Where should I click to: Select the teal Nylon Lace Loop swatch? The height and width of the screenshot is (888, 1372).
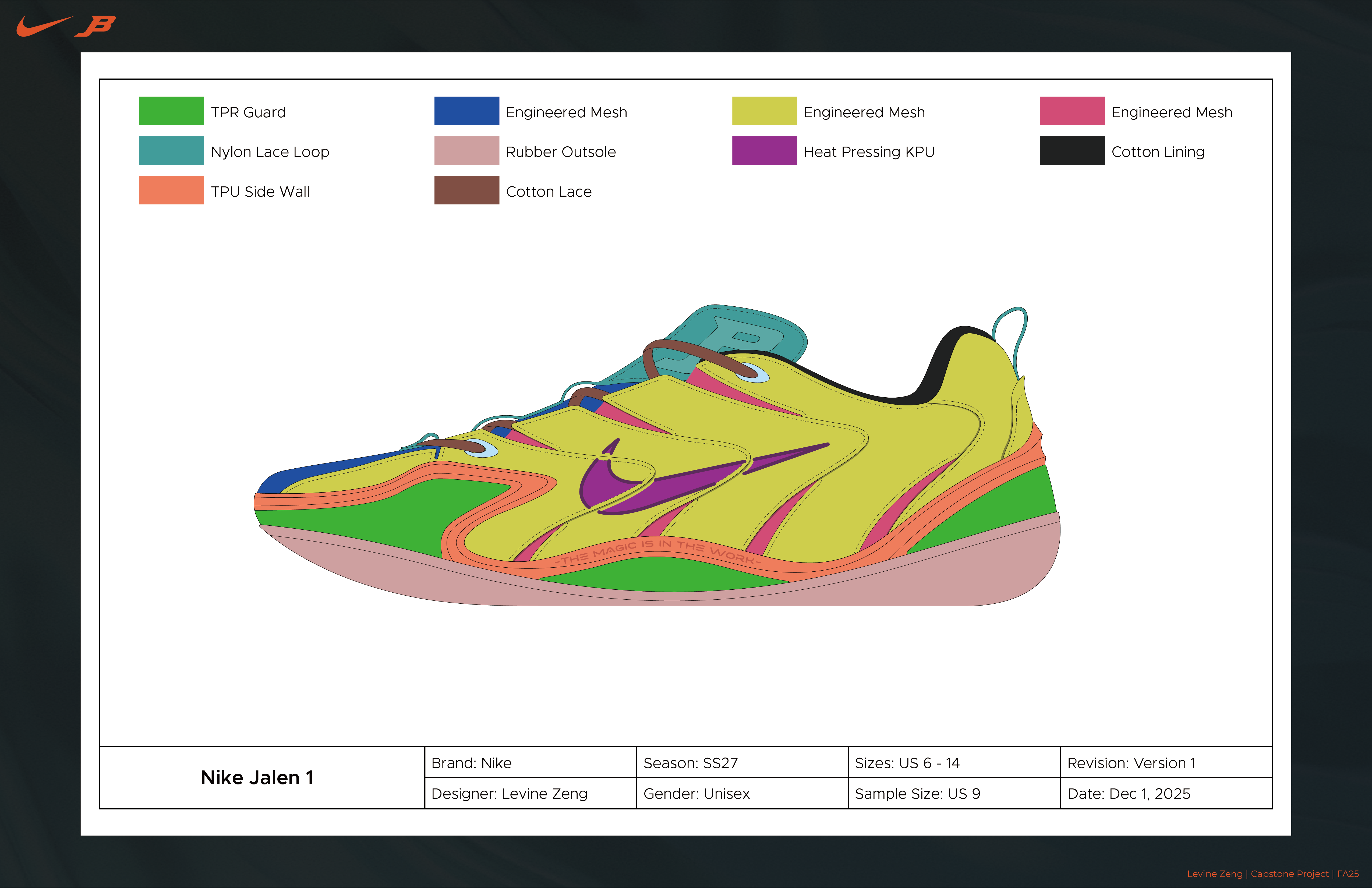(171, 150)
